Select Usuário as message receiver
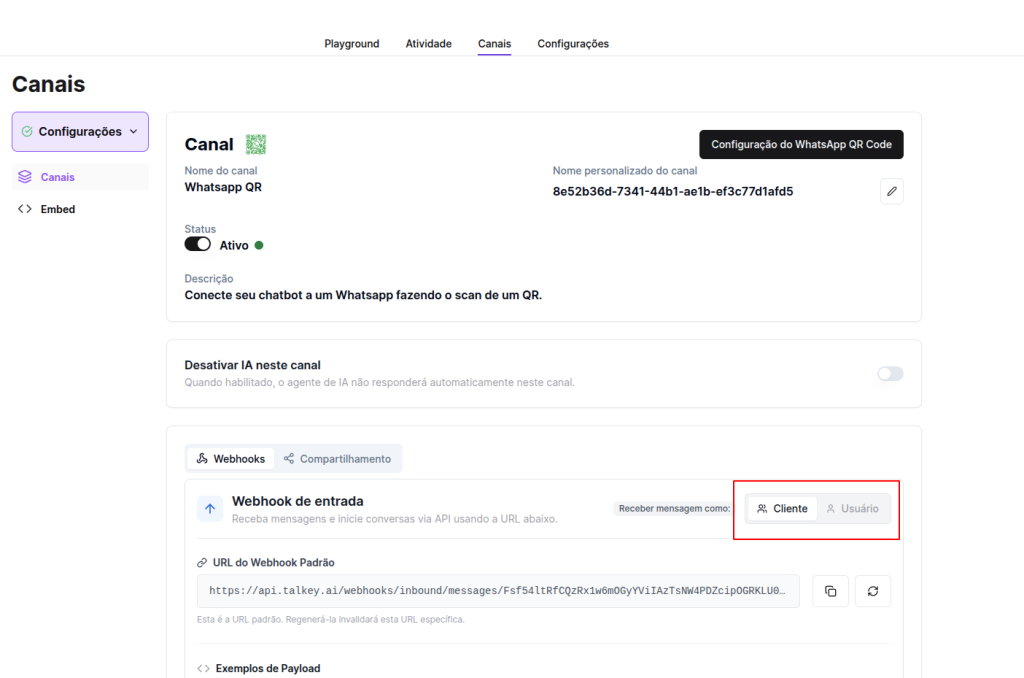 [853, 509]
